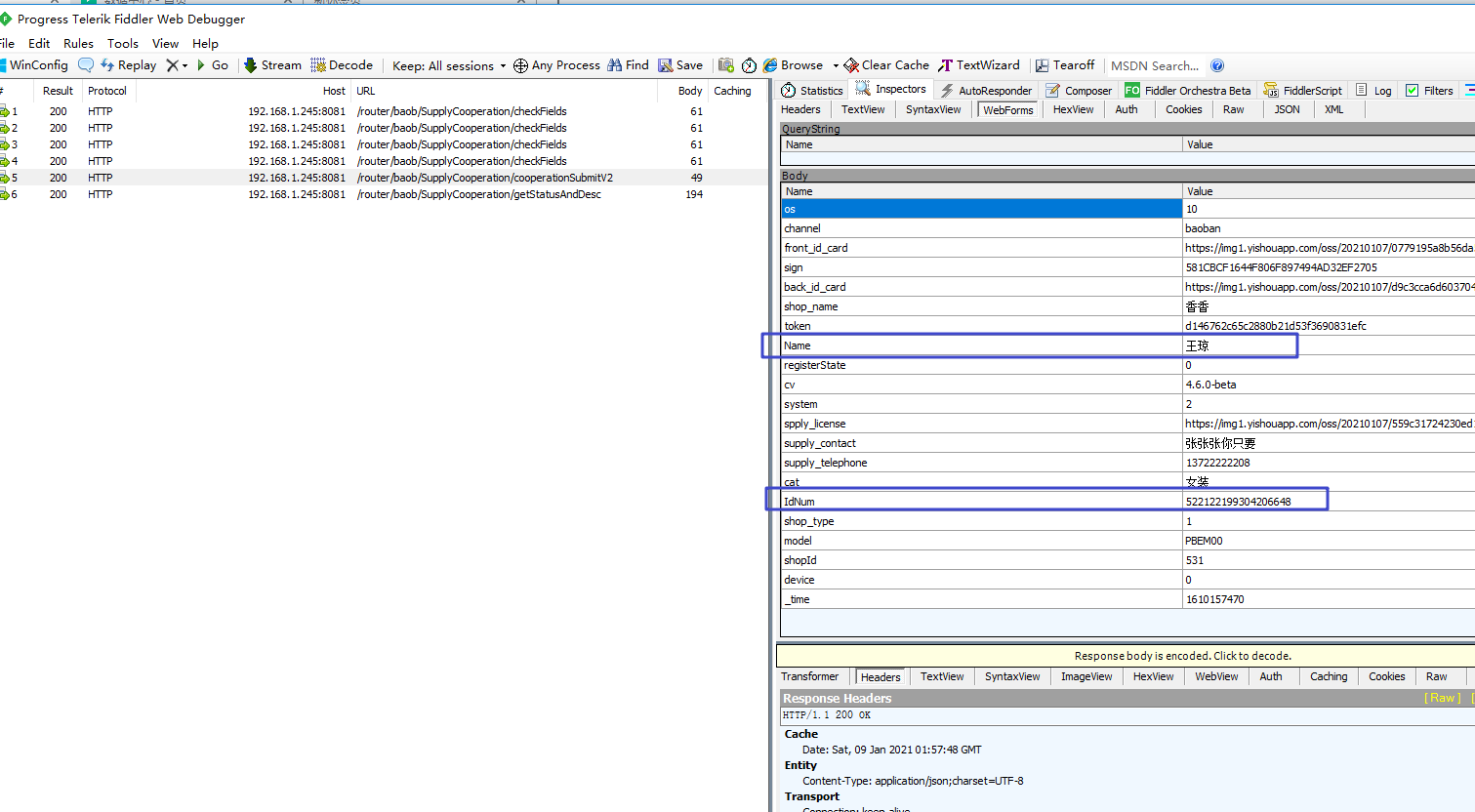
Task: Click Browse in the toolbar
Action: coord(794,65)
